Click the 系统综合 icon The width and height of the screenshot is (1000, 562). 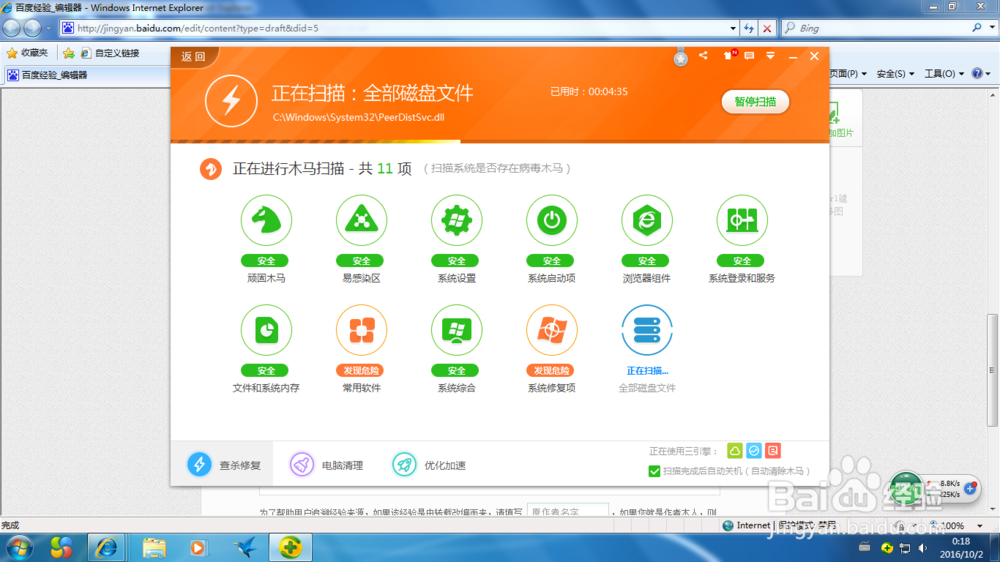pos(456,330)
